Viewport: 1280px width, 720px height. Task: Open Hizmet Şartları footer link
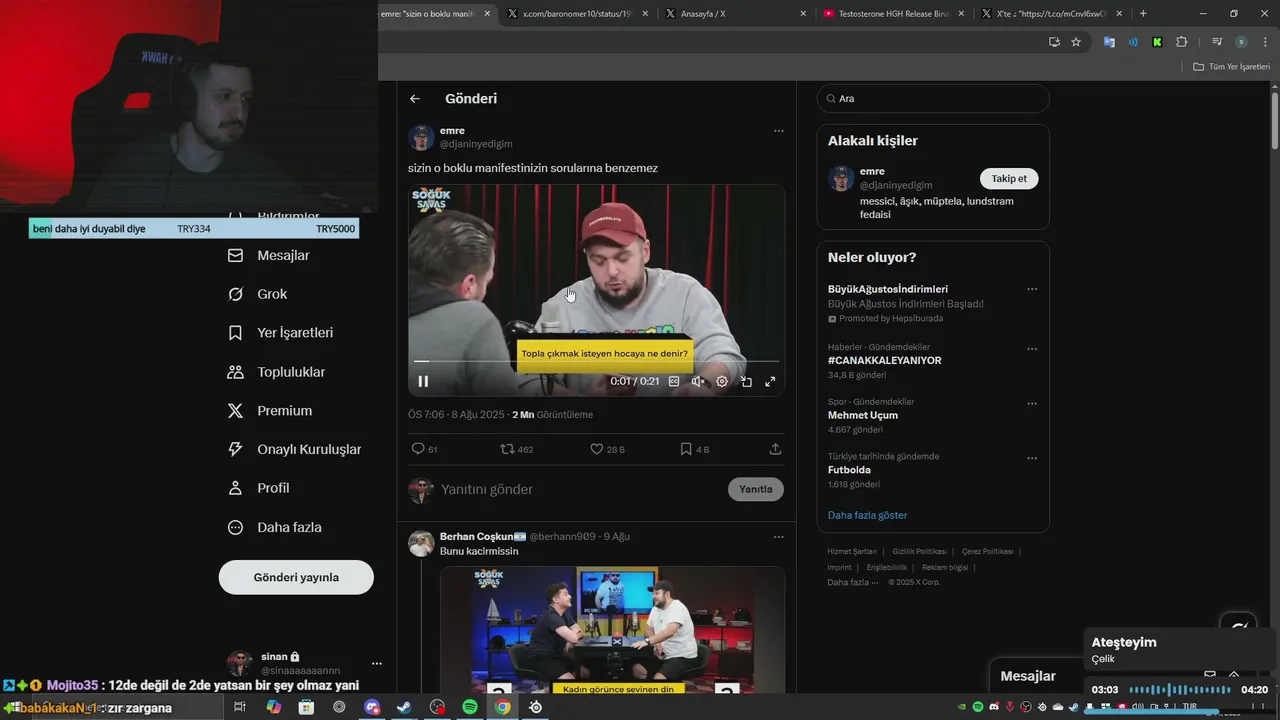click(852, 552)
